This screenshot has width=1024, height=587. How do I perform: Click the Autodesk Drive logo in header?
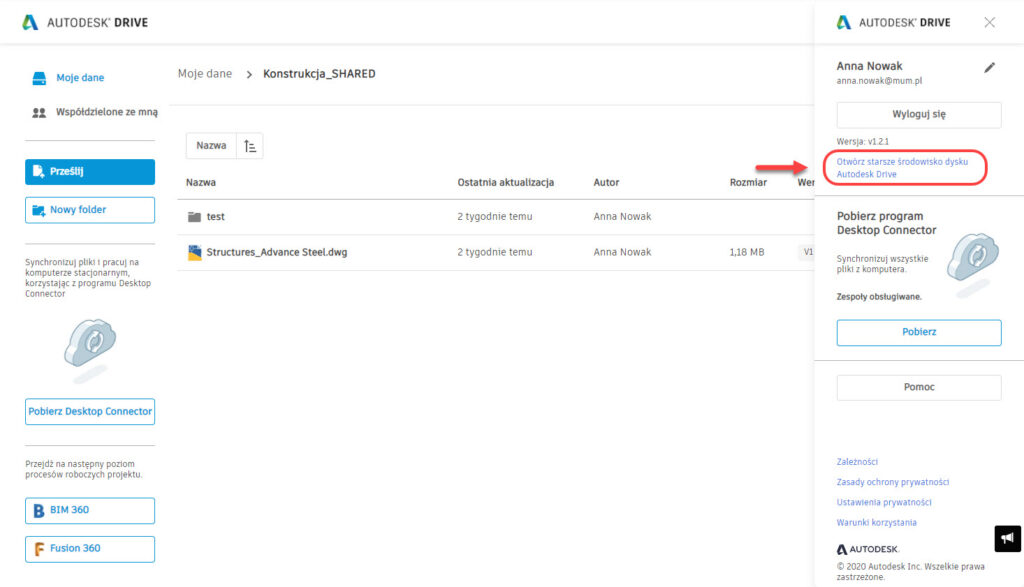point(85,22)
